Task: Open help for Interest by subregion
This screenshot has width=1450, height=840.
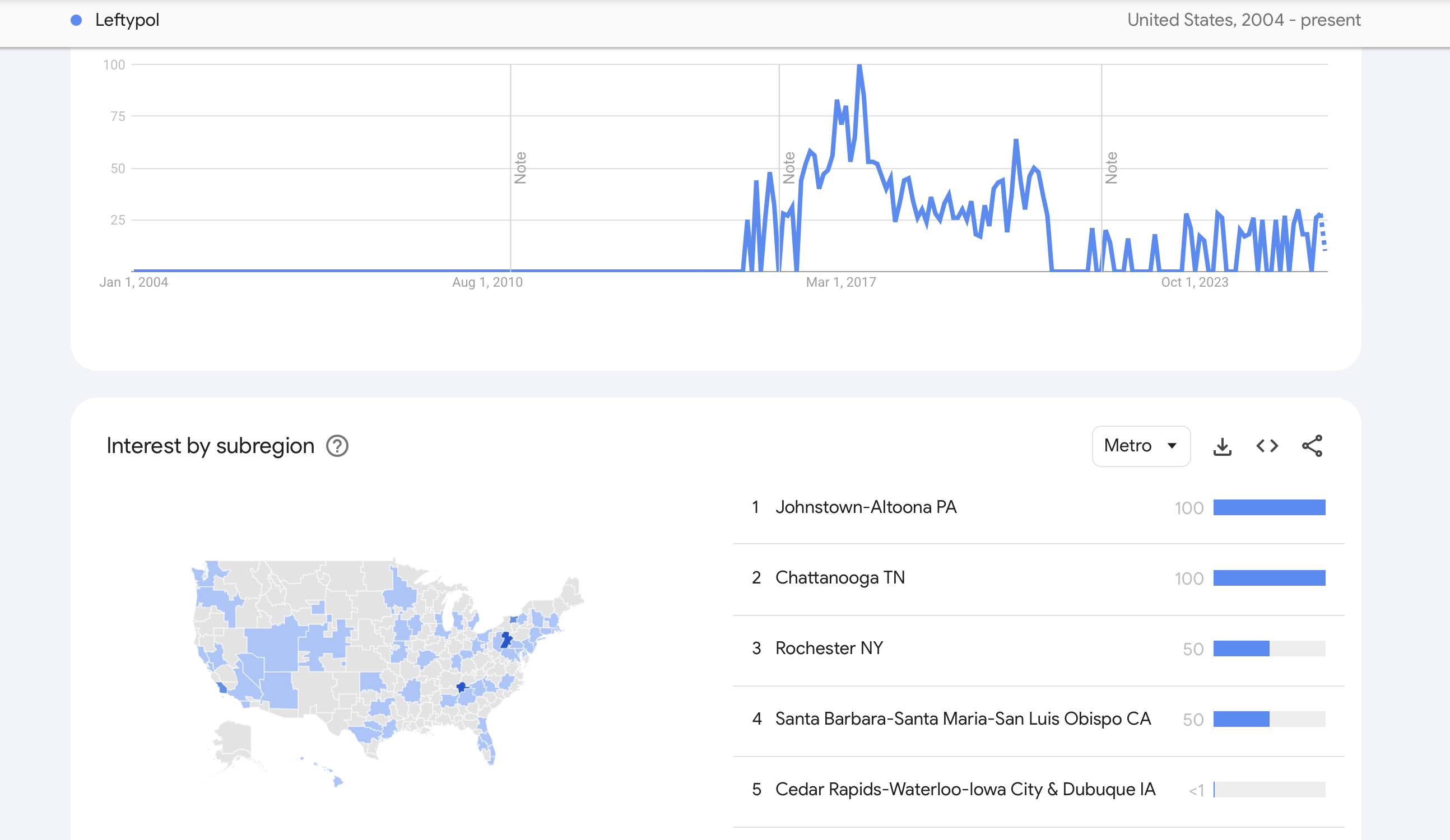Action: tap(337, 446)
